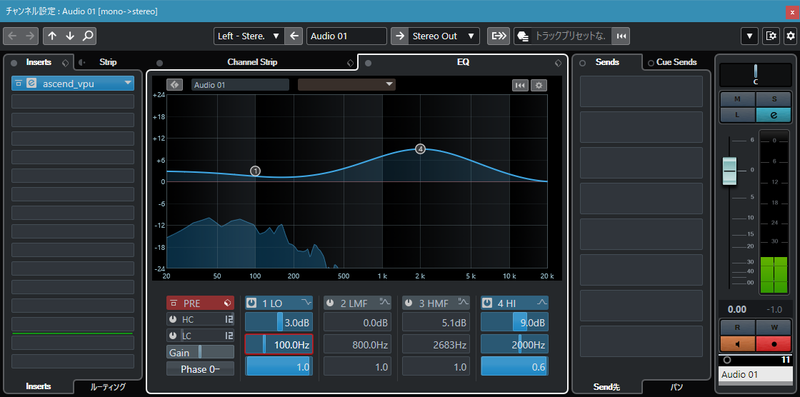800x397 pixels.
Task: Open the ascend_vpu insert dropdown arrow
Action: click(127, 84)
